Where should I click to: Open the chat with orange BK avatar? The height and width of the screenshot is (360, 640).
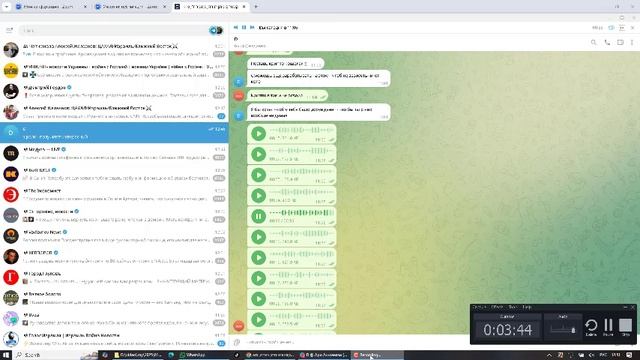114,174
